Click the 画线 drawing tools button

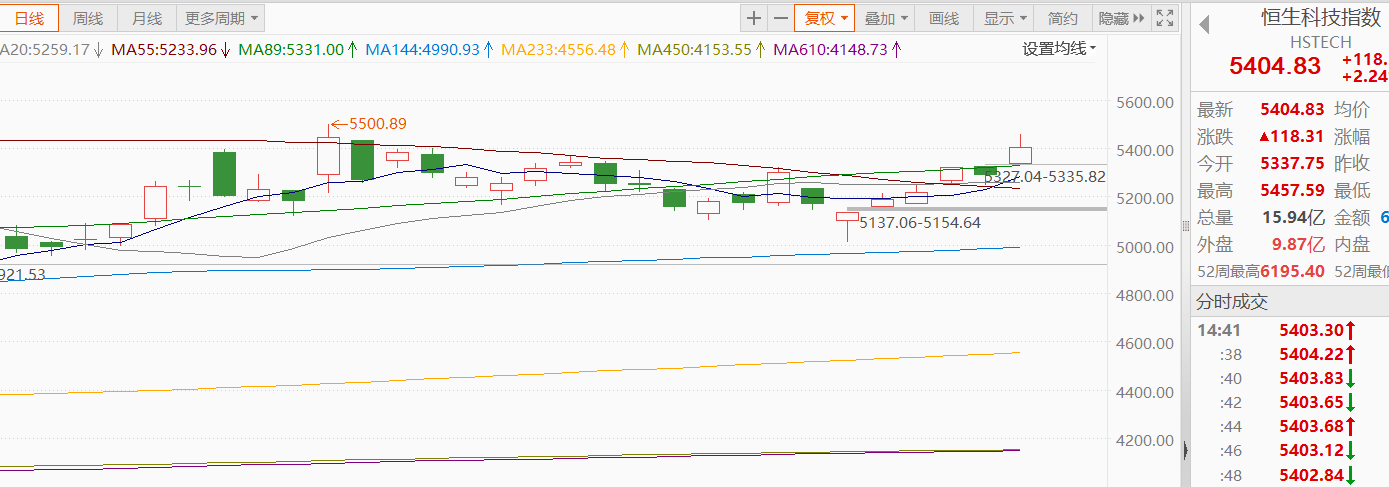coord(944,18)
